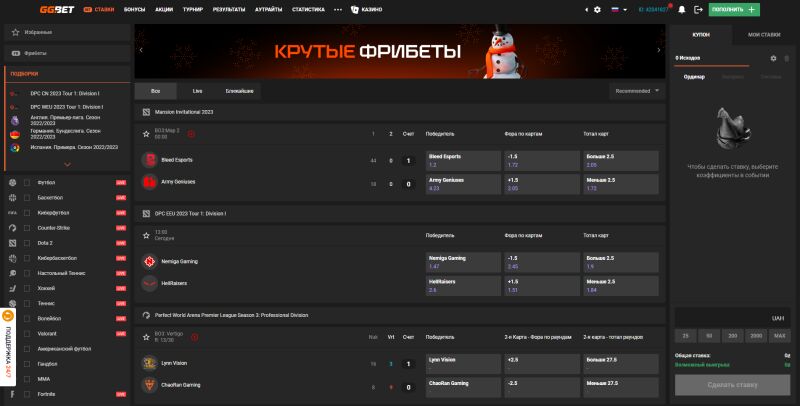Switch to the Ближайшие tab
Image resolution: width=800 pixels, height=406 pixels.
[239, 91]
